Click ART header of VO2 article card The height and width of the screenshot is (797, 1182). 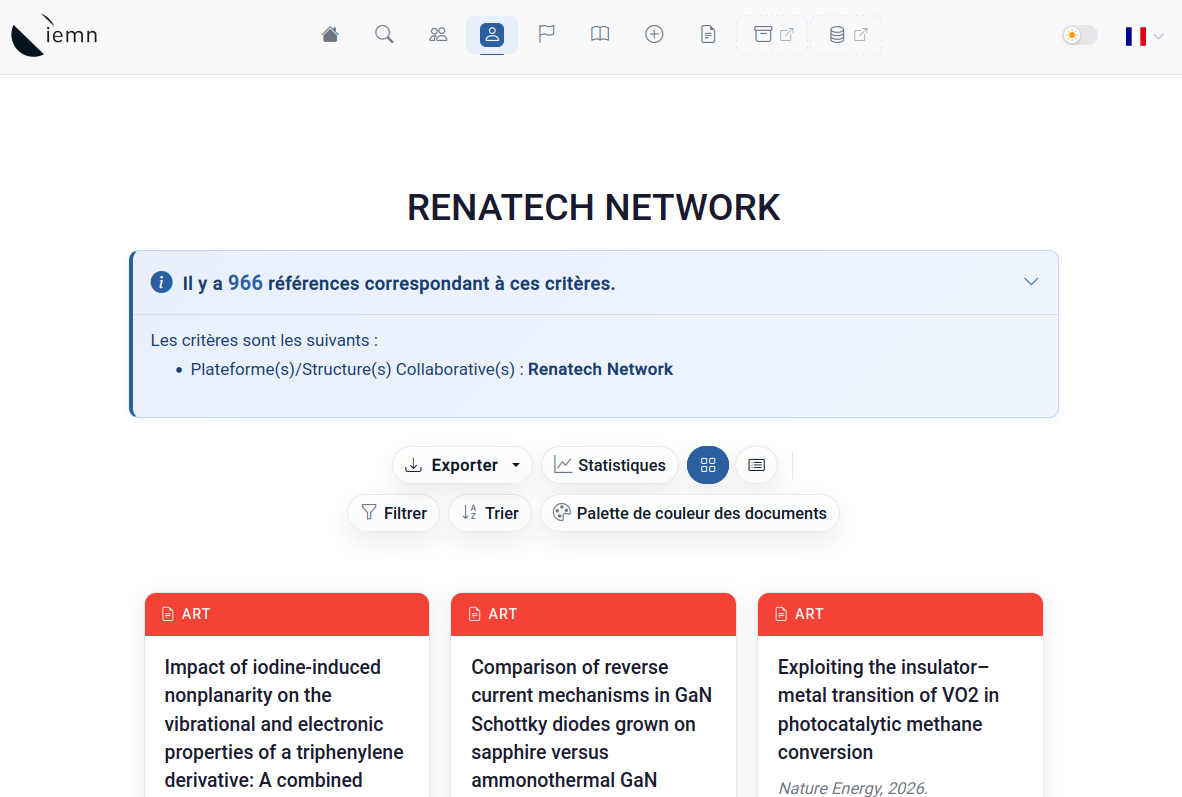point(900,615)
